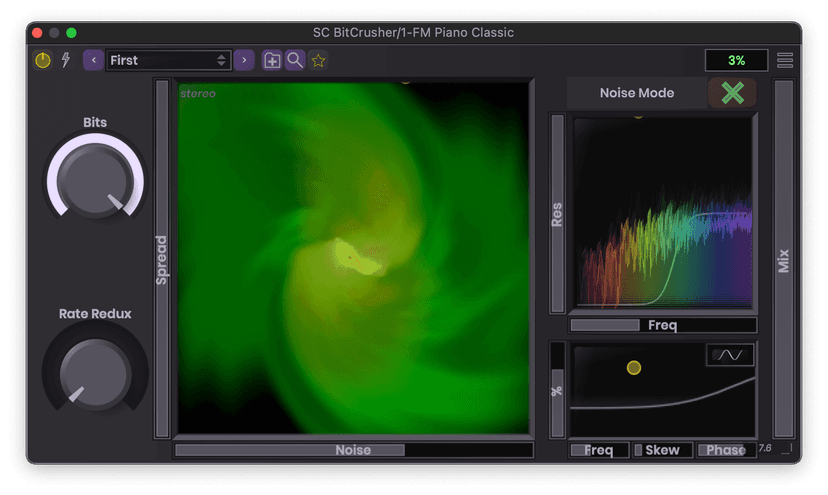Toggle the yellow power bypass button
Viewport: 828px width, 495px height.
coord(42,60)
